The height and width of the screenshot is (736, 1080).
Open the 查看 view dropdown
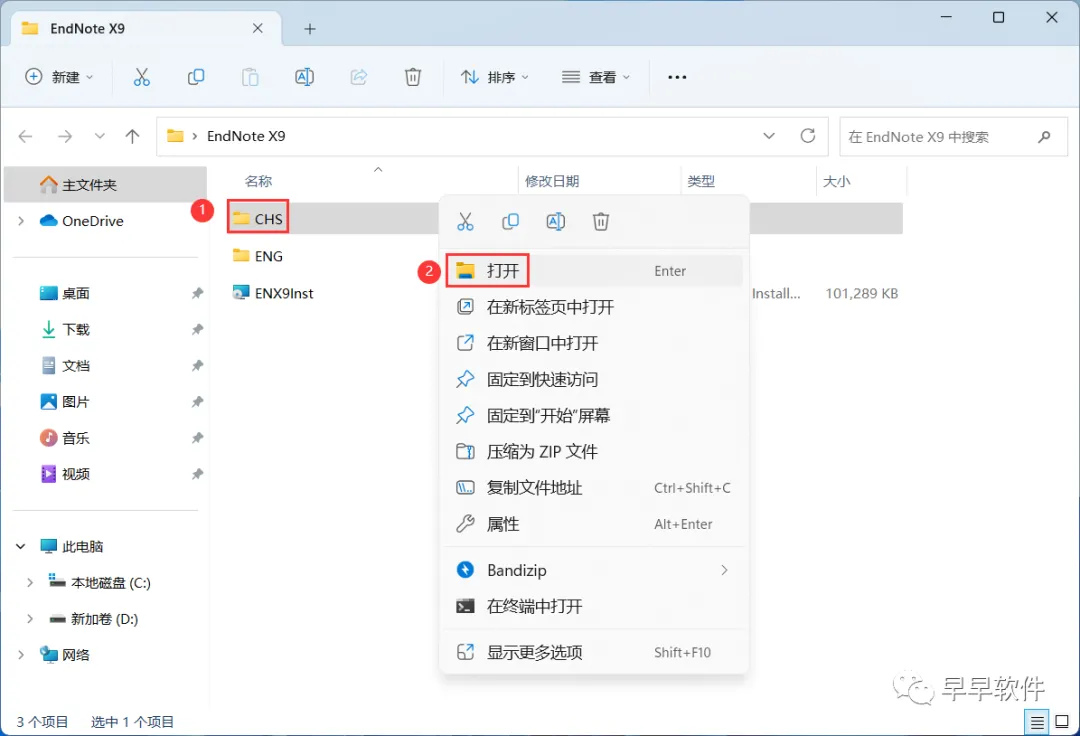596,77
